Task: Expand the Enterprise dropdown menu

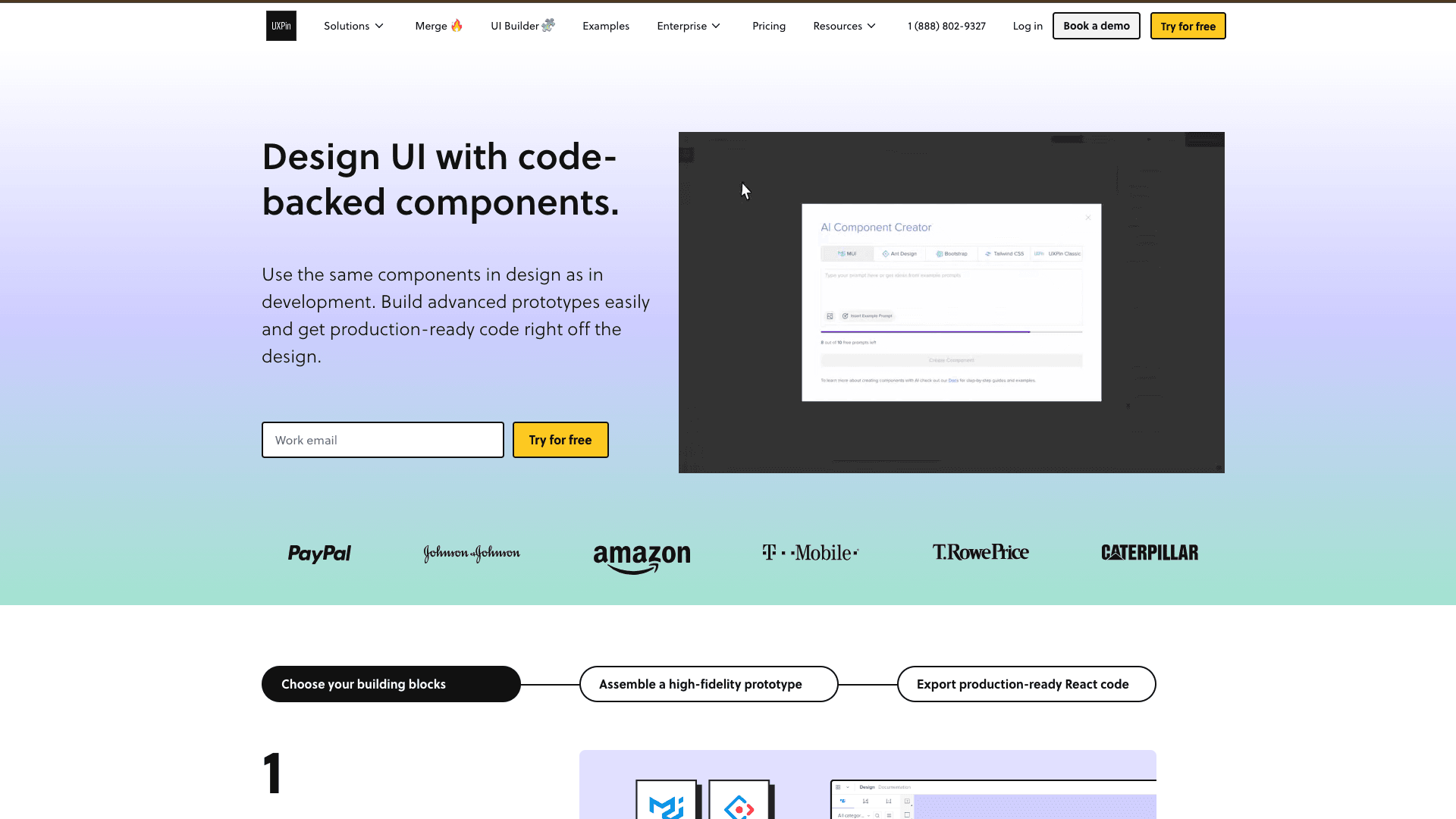Action: click(689, 26)
